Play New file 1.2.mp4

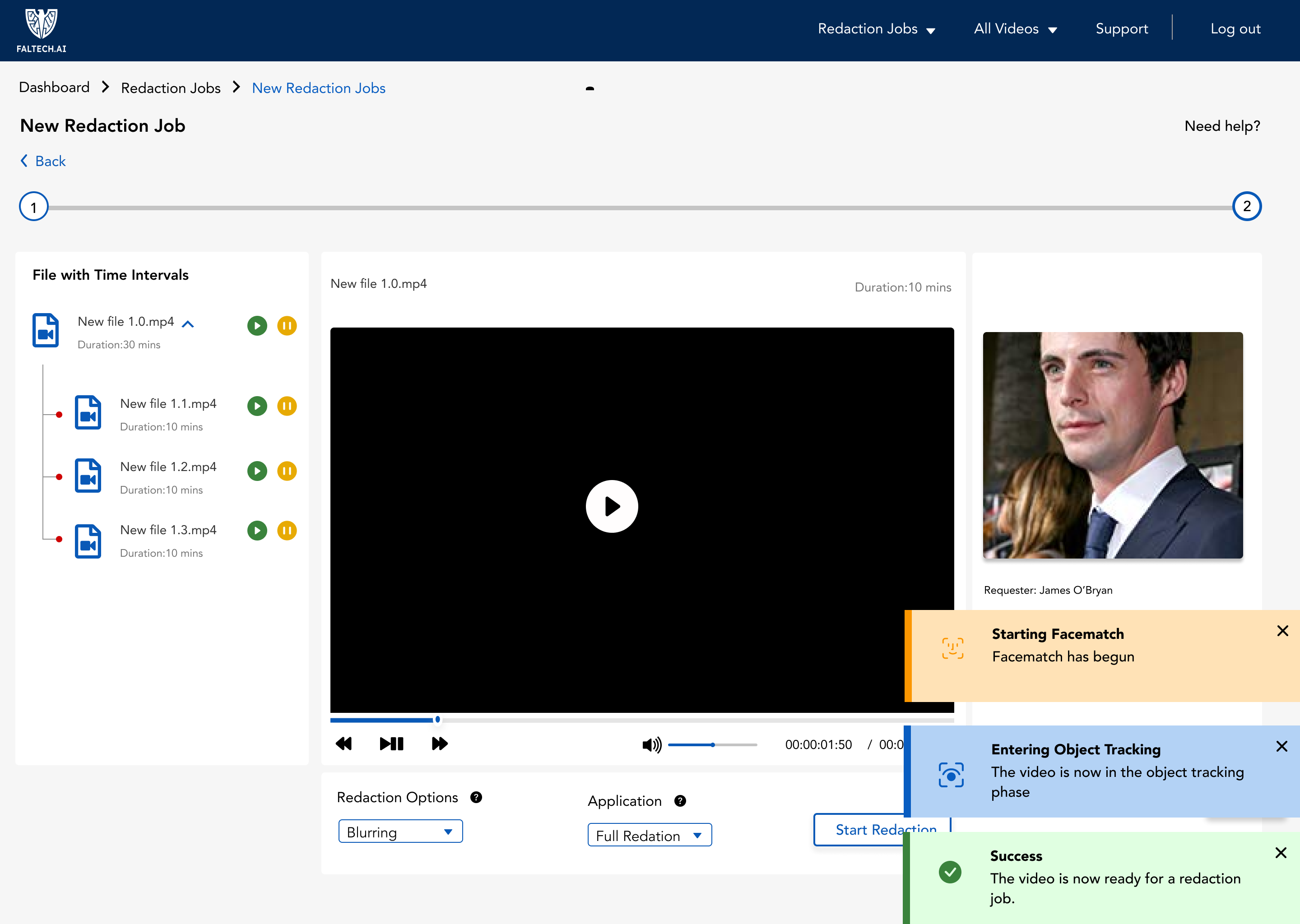[257, 471]
